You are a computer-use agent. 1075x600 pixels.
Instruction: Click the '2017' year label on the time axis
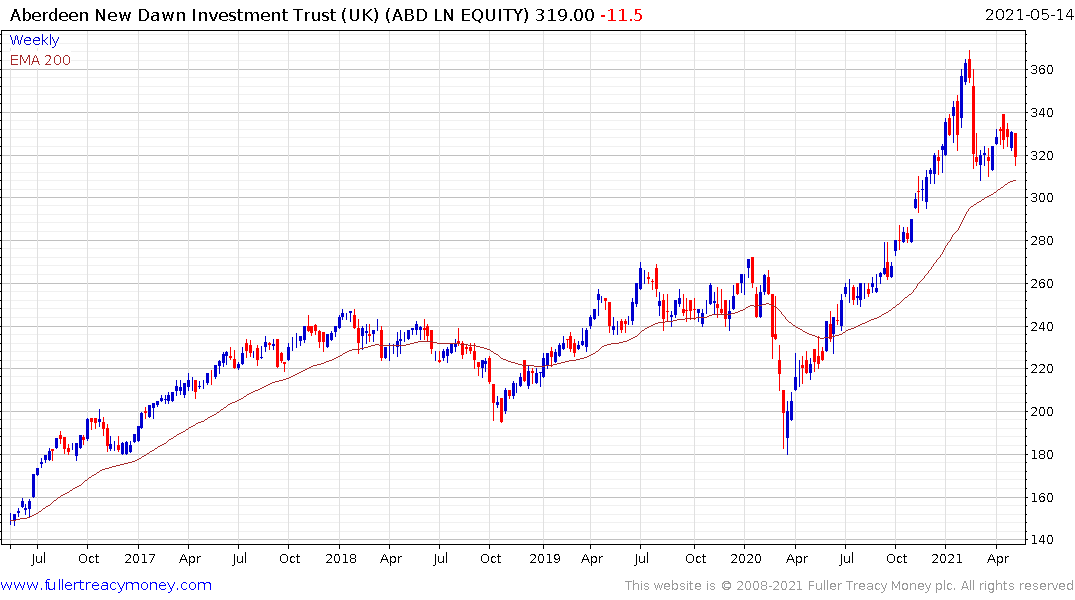pos(140,559)
